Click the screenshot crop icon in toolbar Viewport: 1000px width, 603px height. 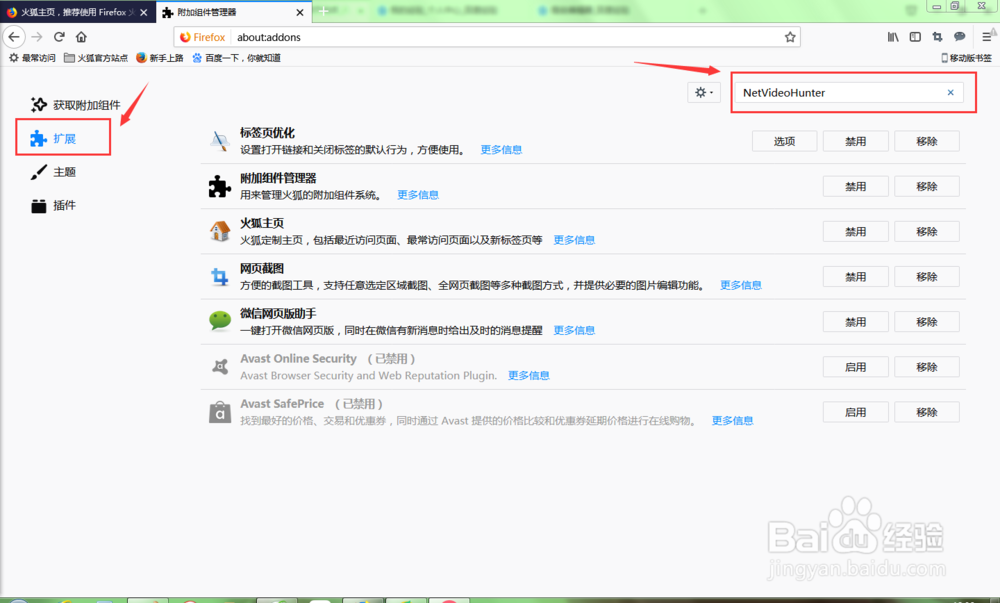tap(937, 37)
